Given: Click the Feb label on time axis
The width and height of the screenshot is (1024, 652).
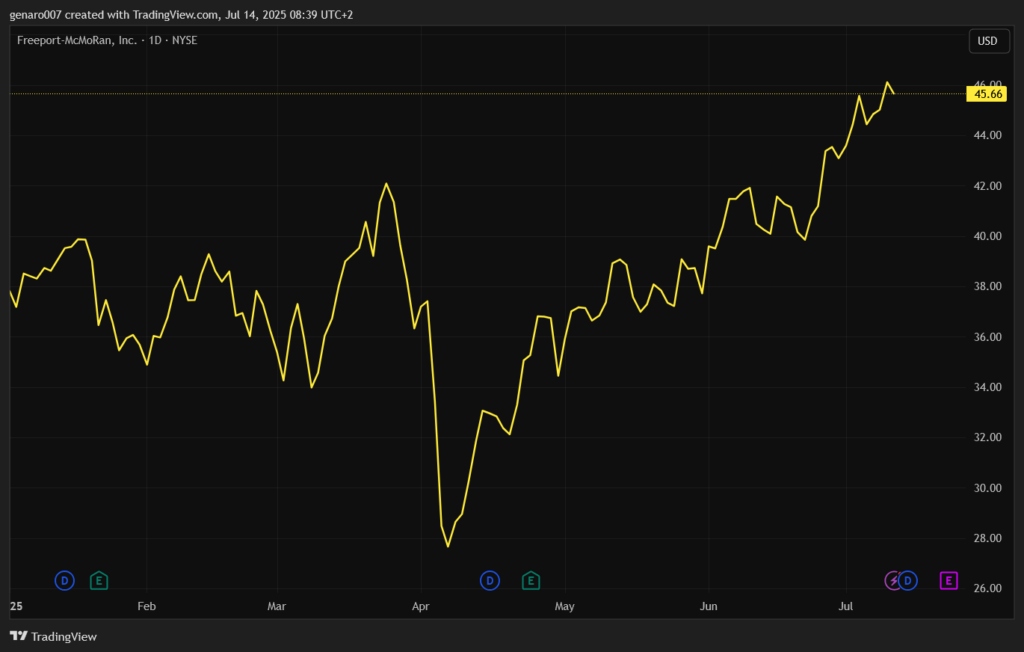Looking at the screenshot, I should 146,606.
